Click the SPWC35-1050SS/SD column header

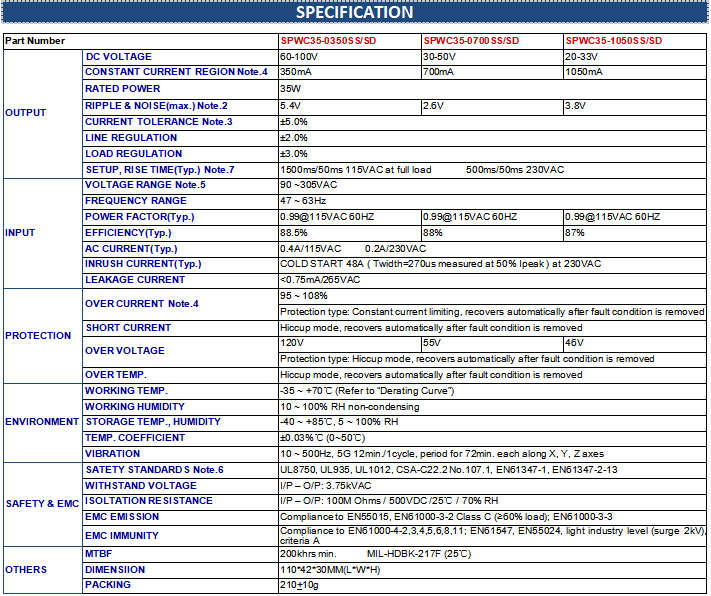click(x=613, y=41)
